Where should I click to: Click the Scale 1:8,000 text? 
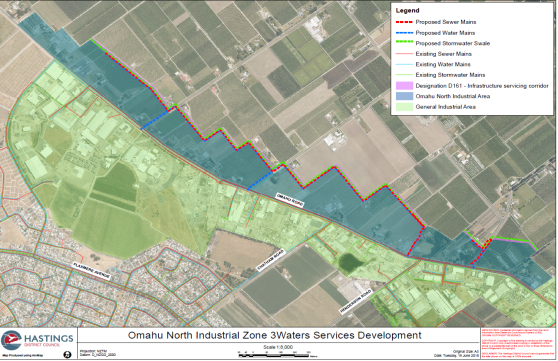(x=278, y=347)
